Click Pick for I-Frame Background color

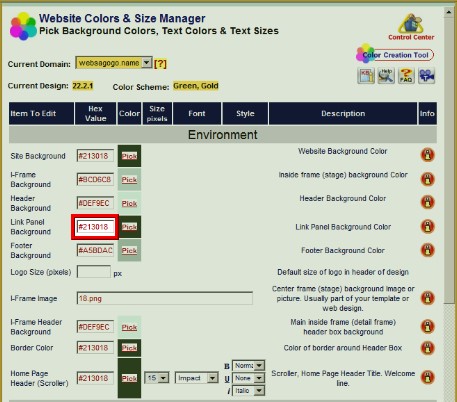129,180
